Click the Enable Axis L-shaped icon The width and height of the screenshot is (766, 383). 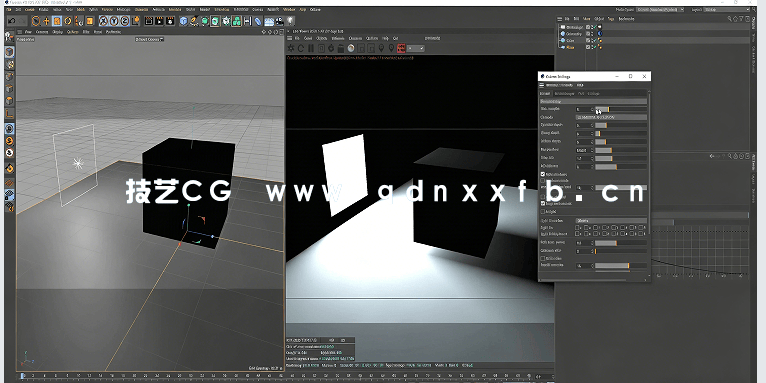[x=9, y=113]
